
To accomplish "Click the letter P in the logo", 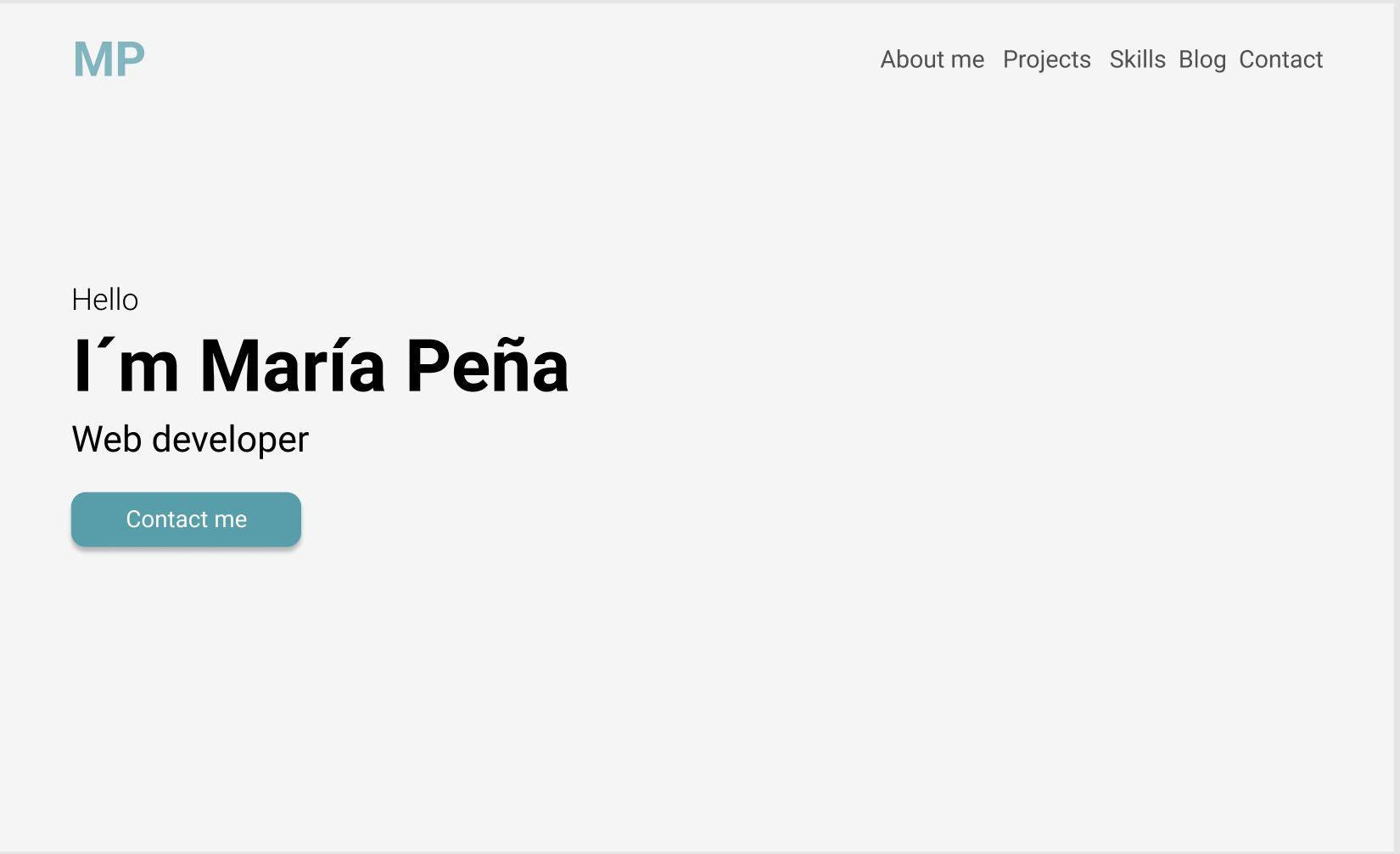I will 130,59.
